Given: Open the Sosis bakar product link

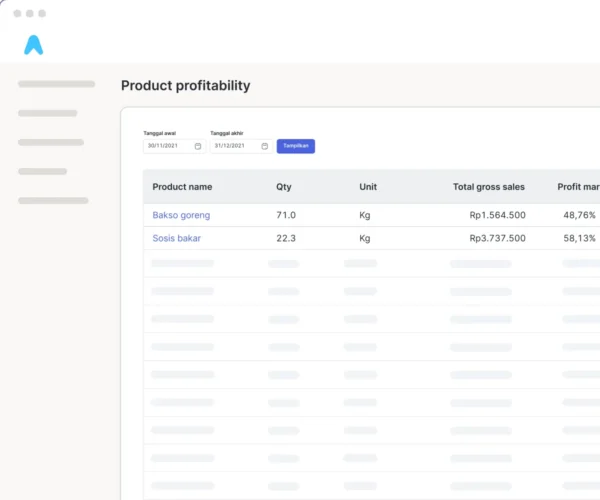Looking at the screenshot, I should [x=176, y=238].
